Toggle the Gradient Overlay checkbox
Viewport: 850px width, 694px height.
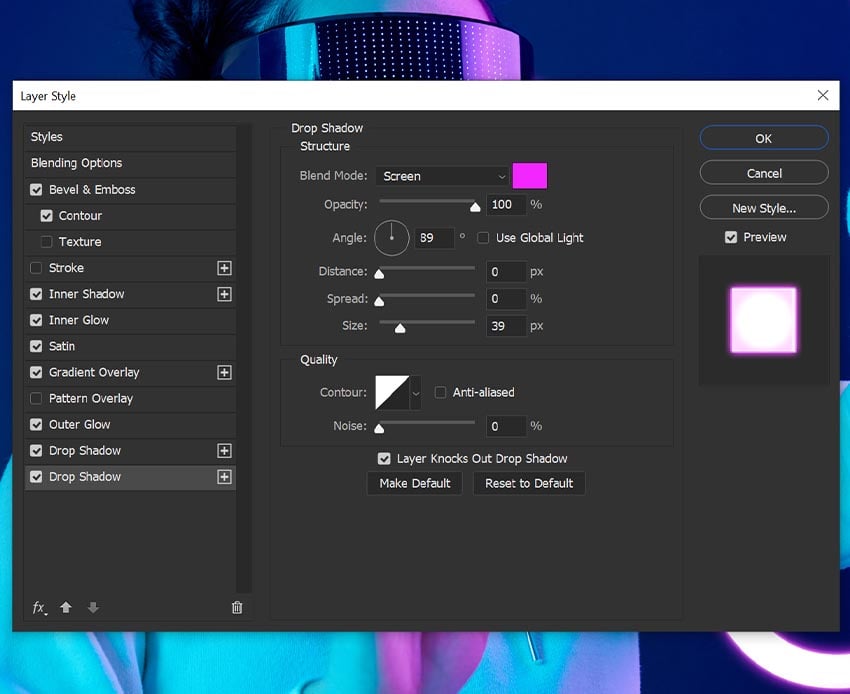click(x=36, y=372)
